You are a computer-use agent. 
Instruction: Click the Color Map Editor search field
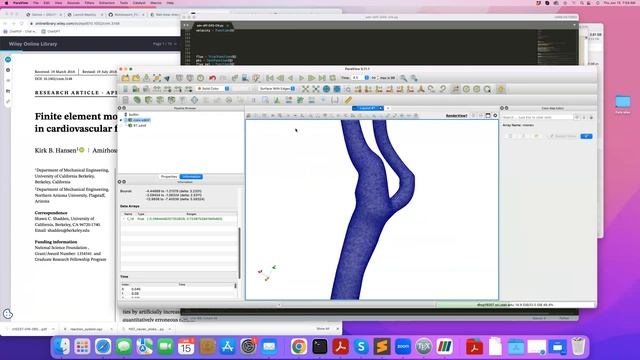tap(538, 117)
